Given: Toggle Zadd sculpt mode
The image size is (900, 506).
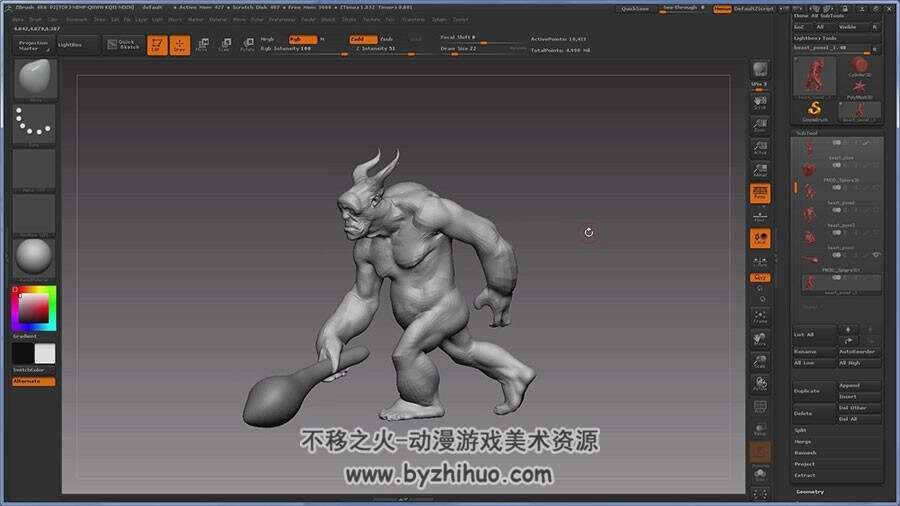Looking at the screenshot, I should pos(363,40).
